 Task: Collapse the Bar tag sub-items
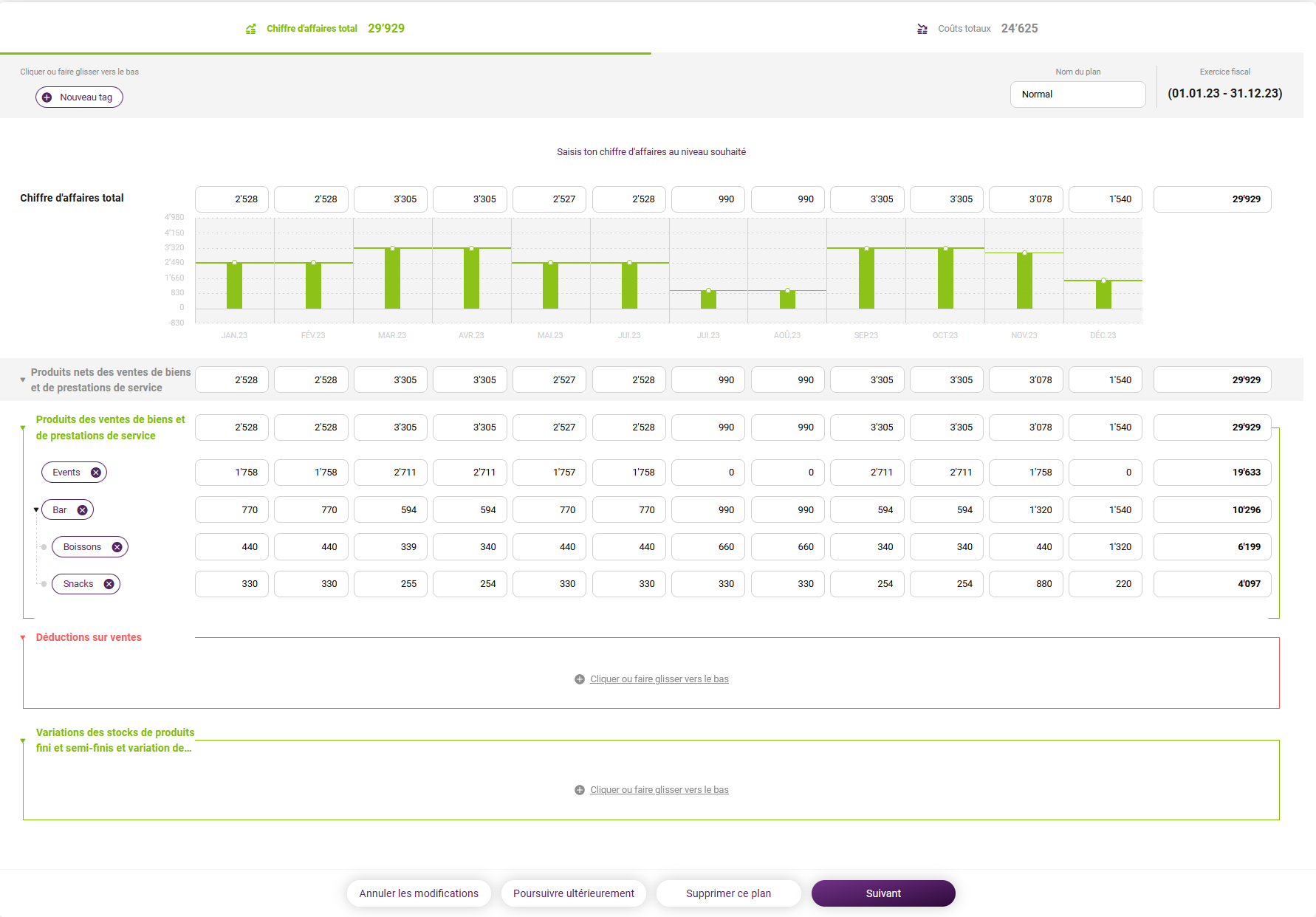(36, 510)
